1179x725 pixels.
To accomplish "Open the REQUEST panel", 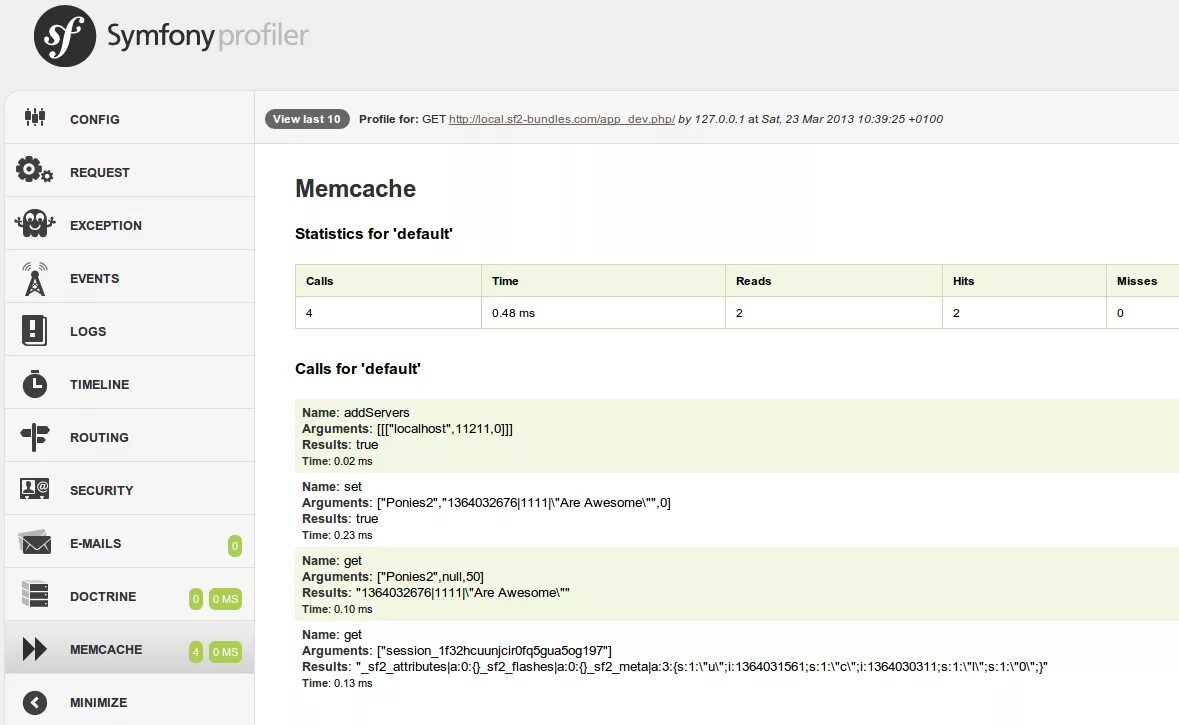I will [129, 172].
